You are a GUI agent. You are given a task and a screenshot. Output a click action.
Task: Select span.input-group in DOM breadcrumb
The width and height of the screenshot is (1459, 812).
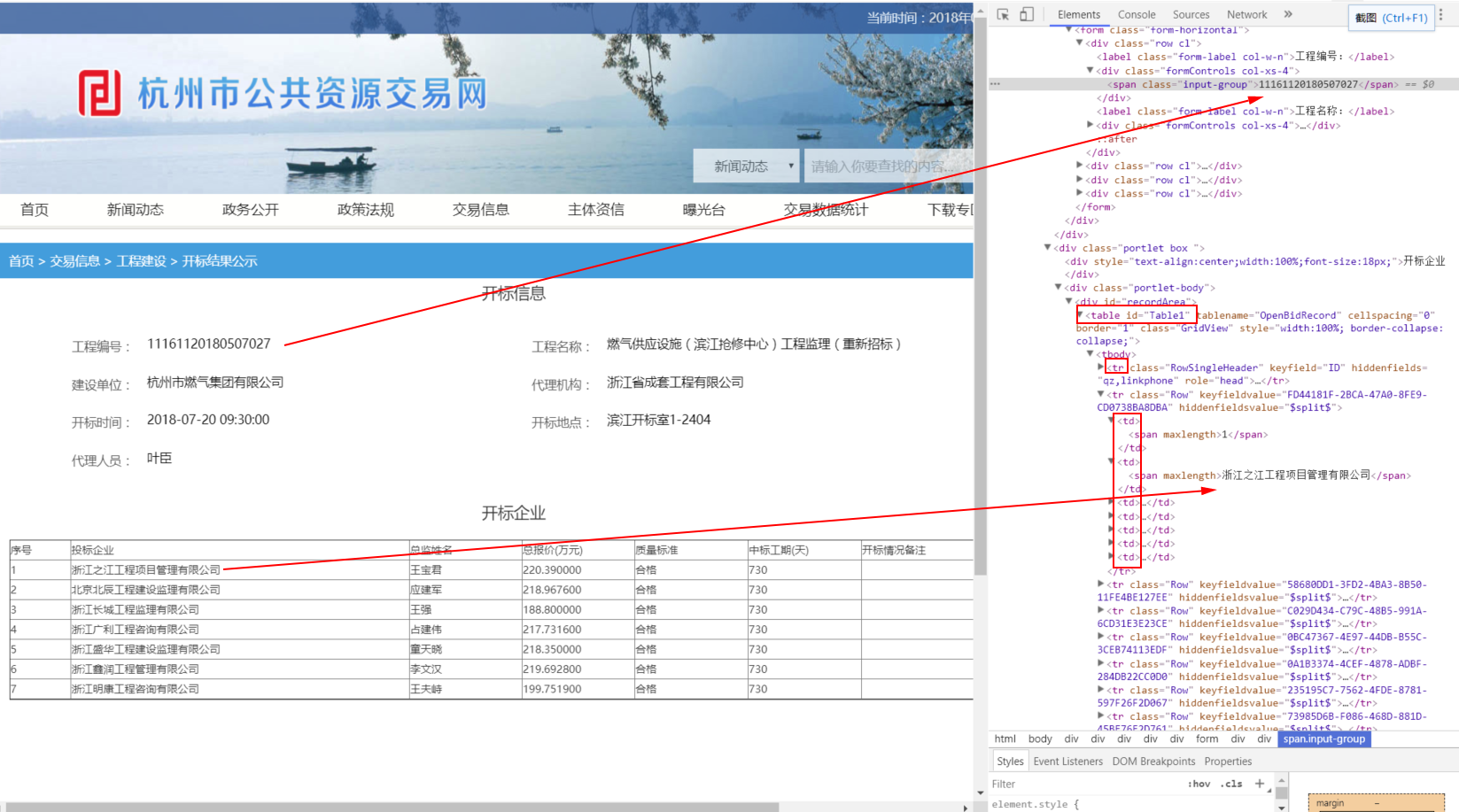coord(1324,739)
